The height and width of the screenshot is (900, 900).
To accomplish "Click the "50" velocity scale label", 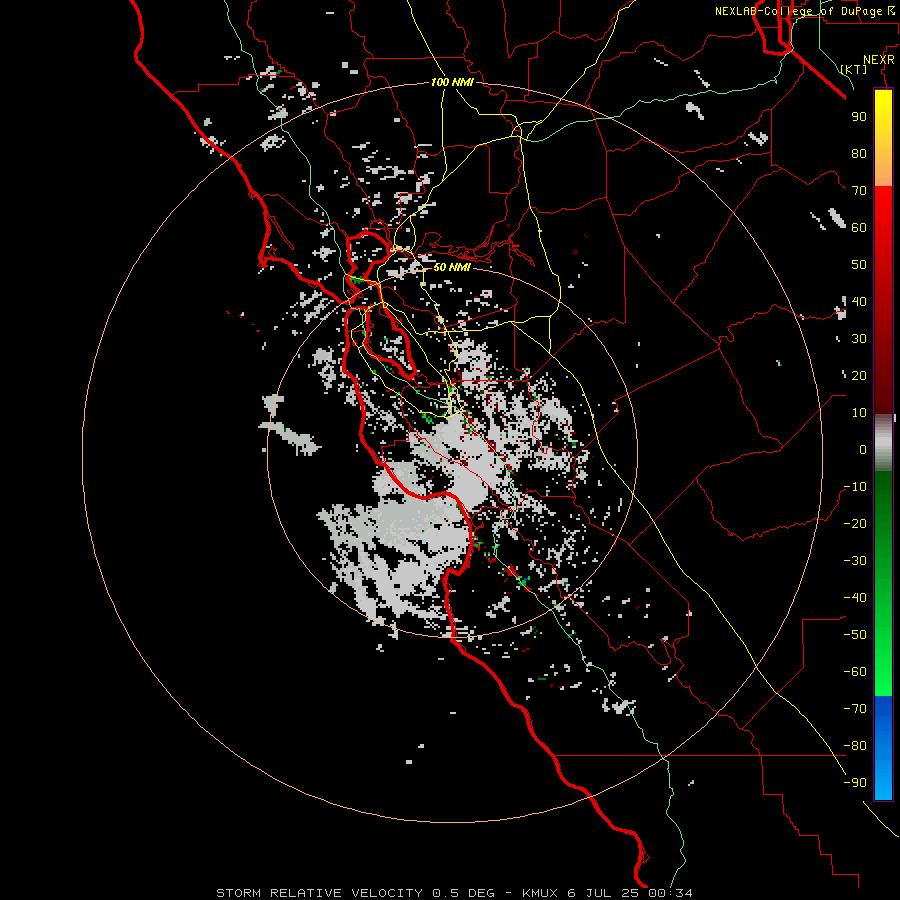I will [859, 265].
